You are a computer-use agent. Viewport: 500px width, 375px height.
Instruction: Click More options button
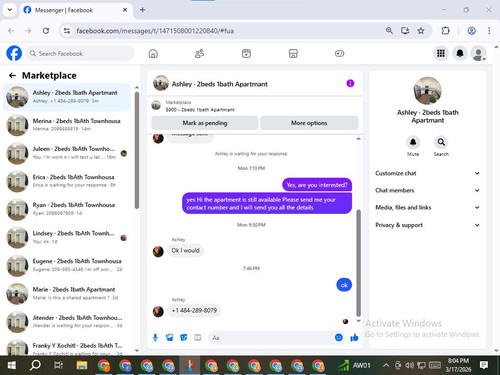[309, 123]
